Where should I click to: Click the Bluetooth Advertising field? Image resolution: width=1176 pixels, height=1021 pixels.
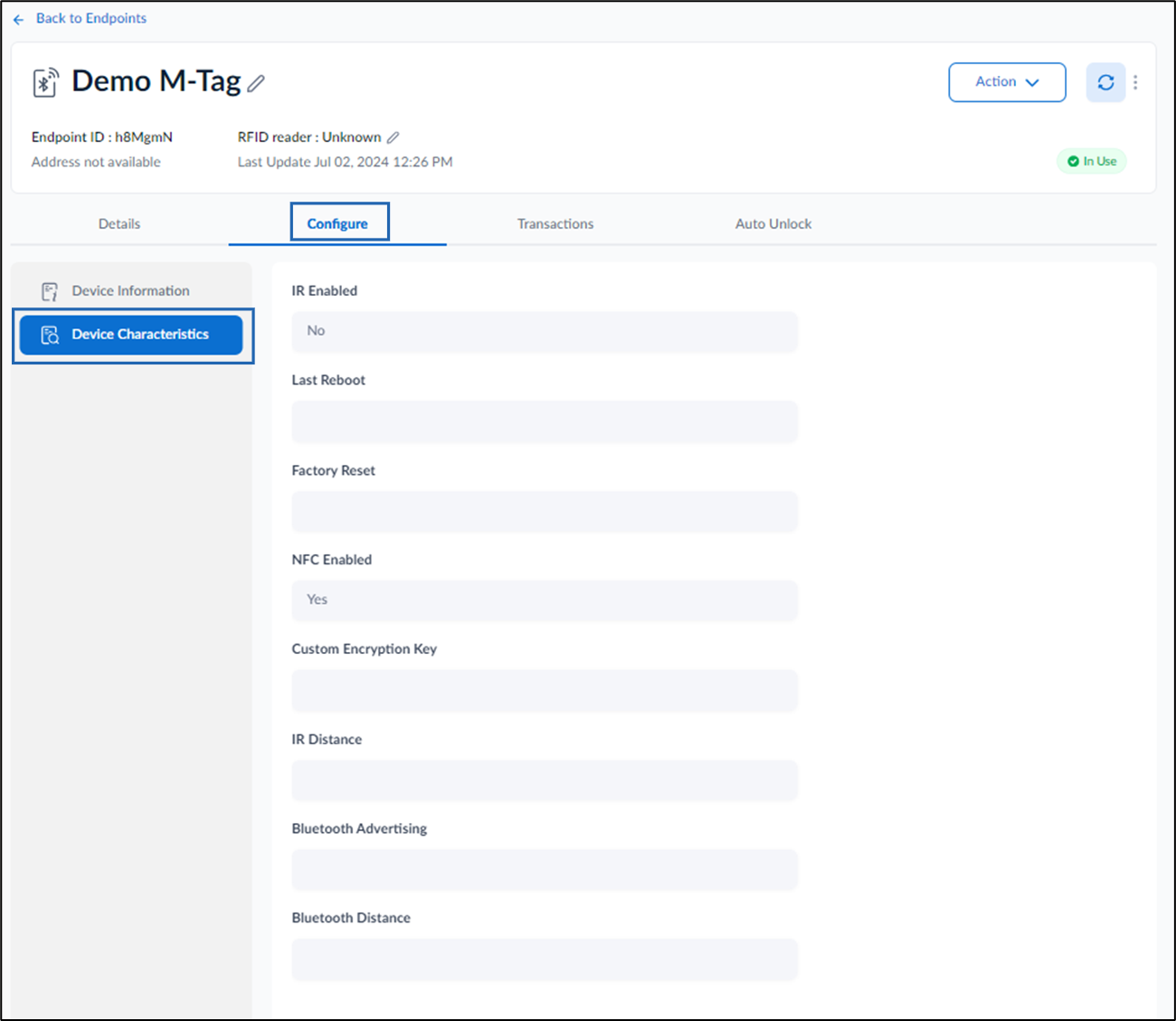(x=545, y=869)
